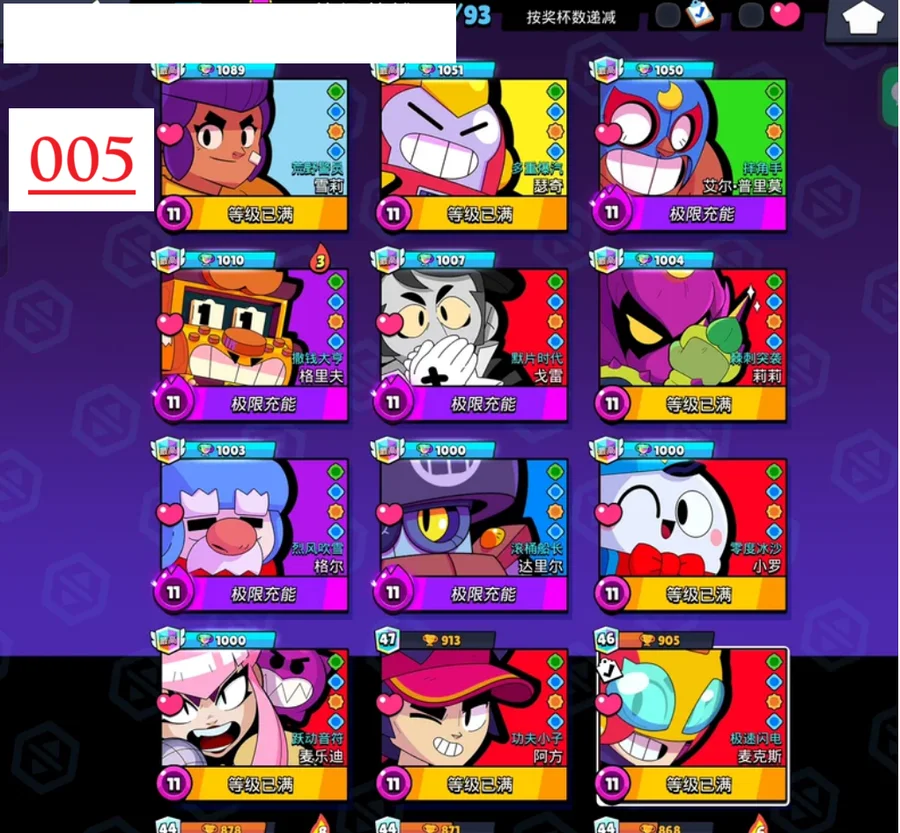Open the 莉莉 brawler card
This screenshot has height=833, width=900.
693,338
